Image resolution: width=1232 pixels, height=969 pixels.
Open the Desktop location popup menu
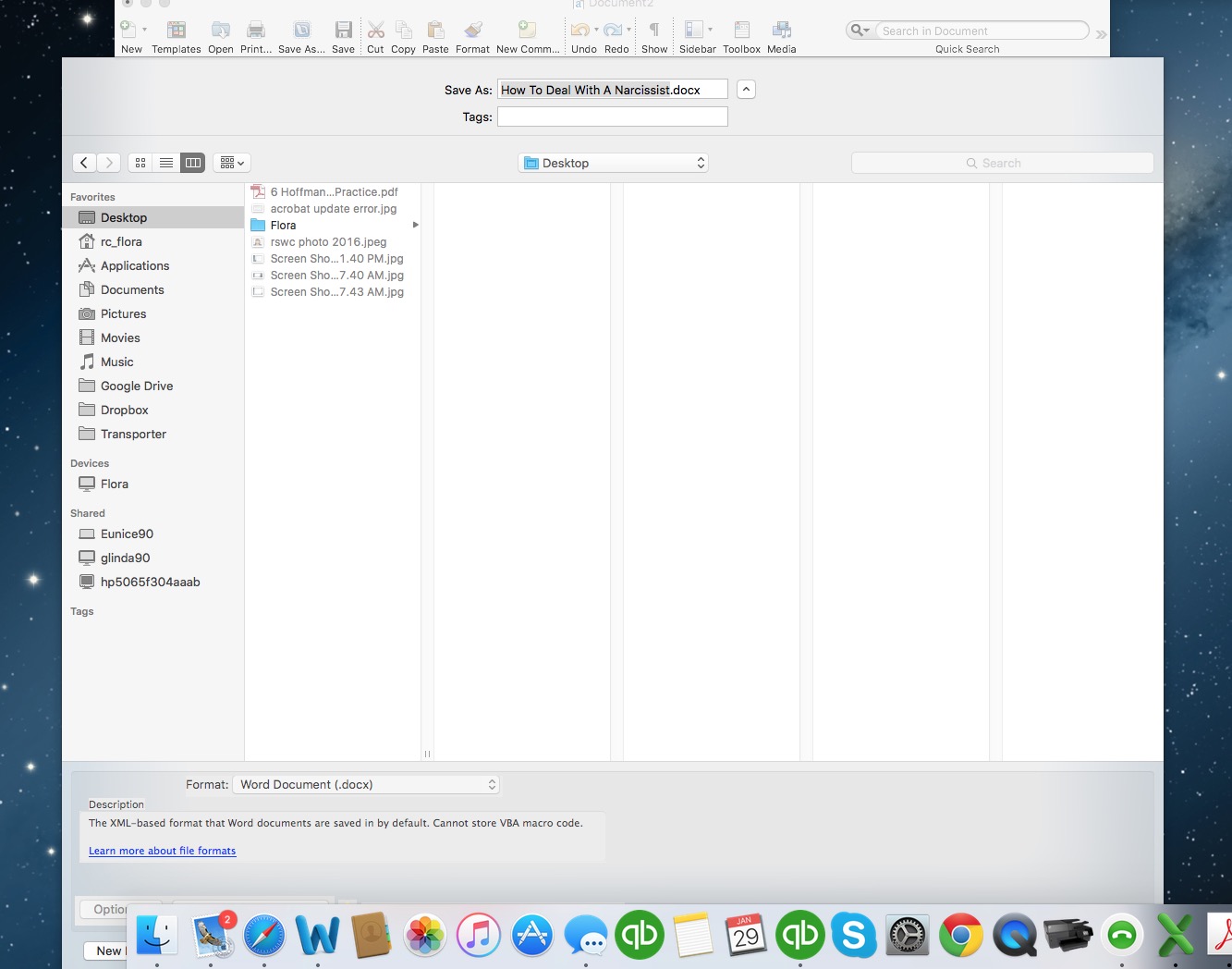coord(614,163)
